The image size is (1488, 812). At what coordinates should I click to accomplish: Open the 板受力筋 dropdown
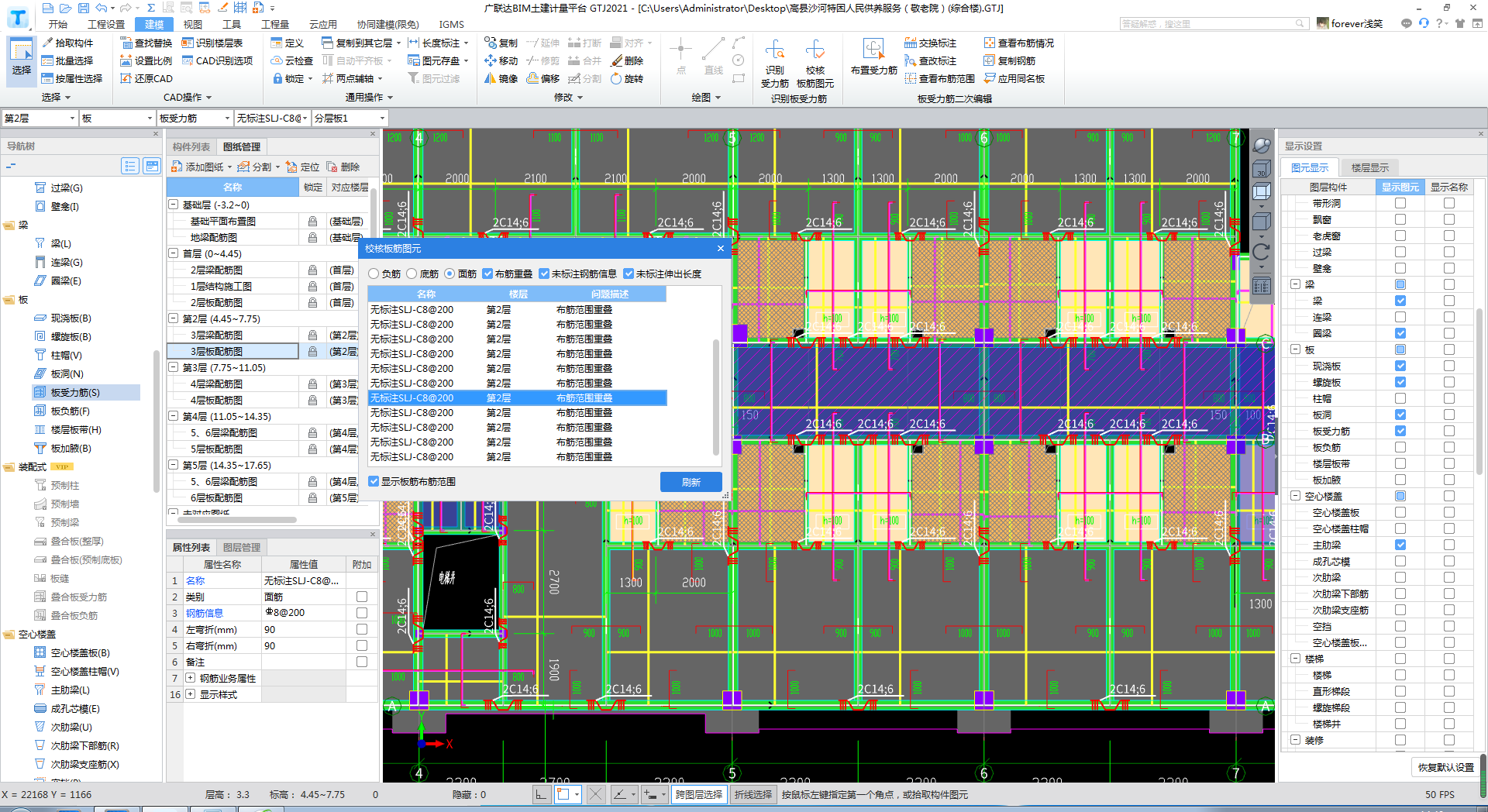click(195, 118)
